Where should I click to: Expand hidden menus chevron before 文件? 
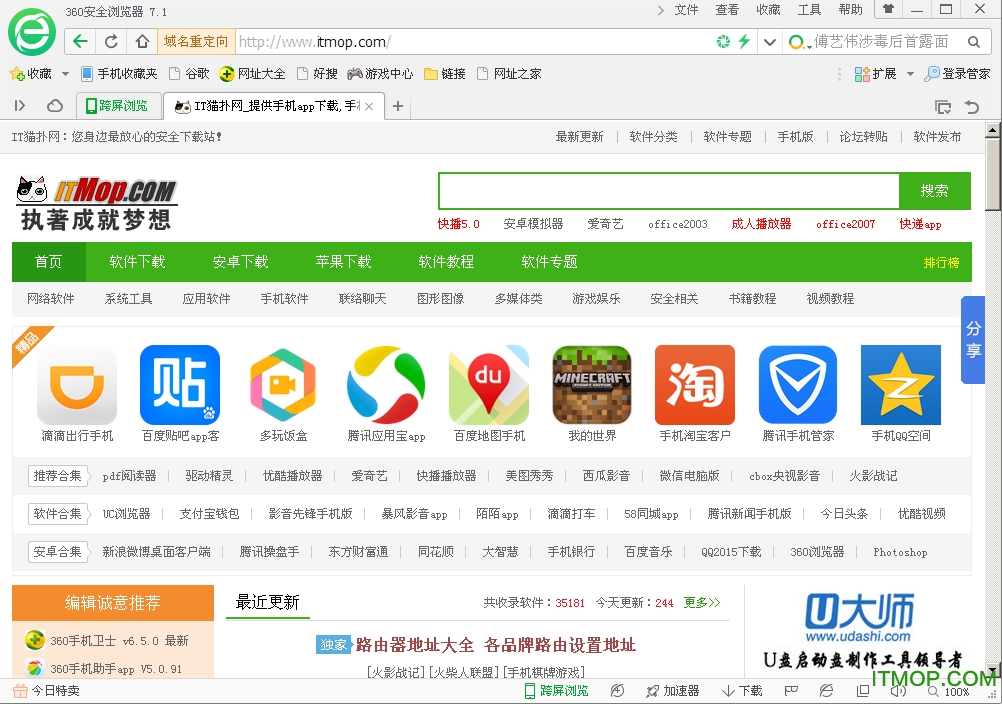tap(661, 10)
